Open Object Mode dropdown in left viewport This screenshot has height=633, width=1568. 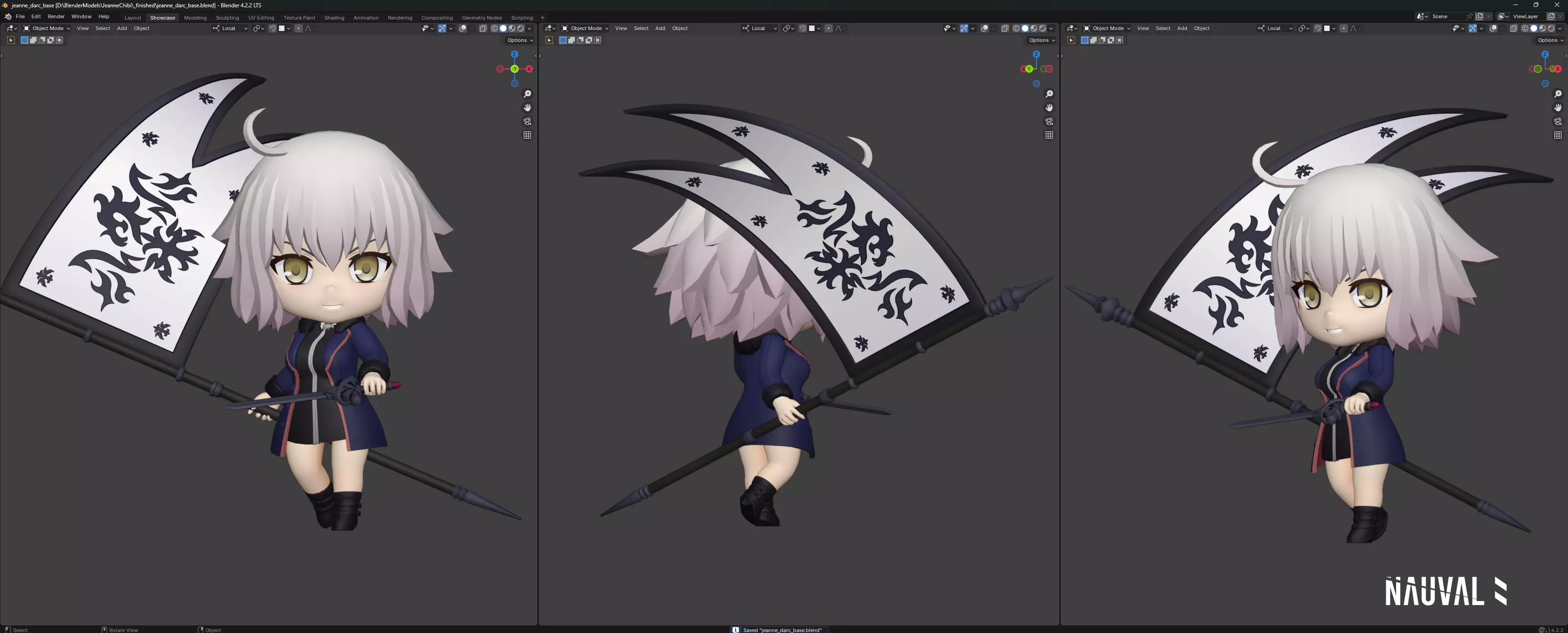(46, 29)
